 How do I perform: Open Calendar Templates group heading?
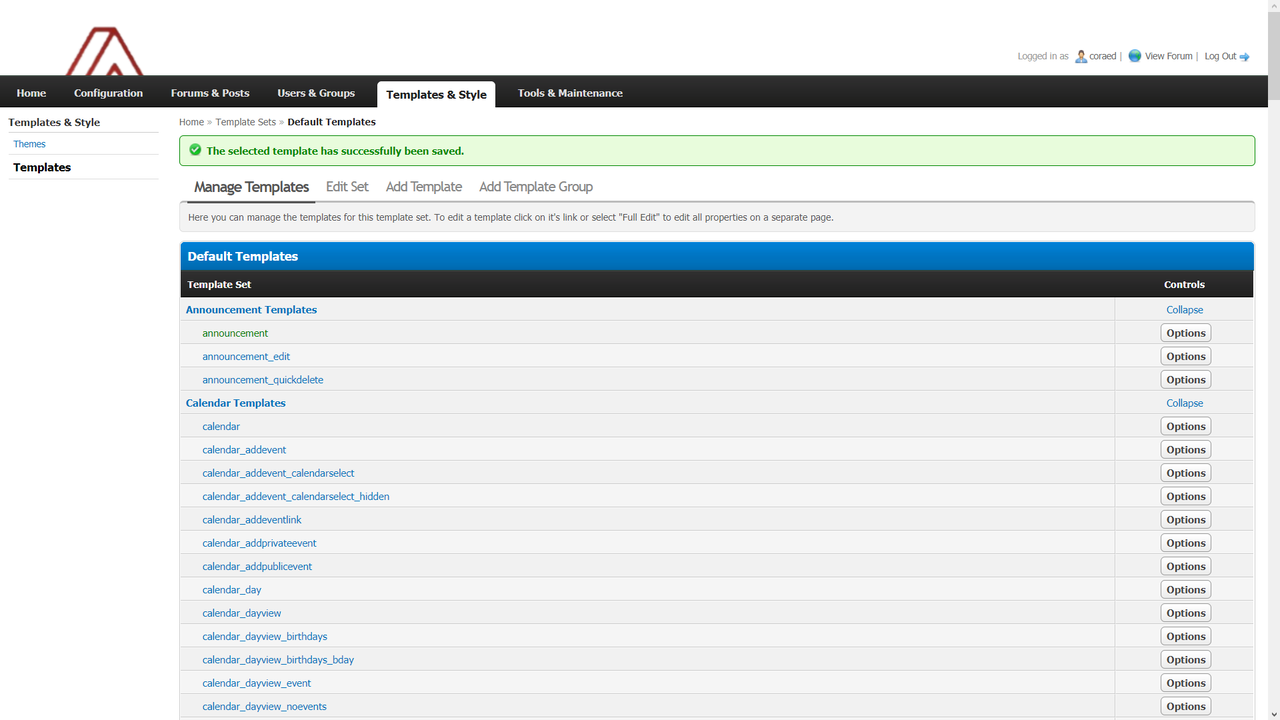(x=236, y=403)
